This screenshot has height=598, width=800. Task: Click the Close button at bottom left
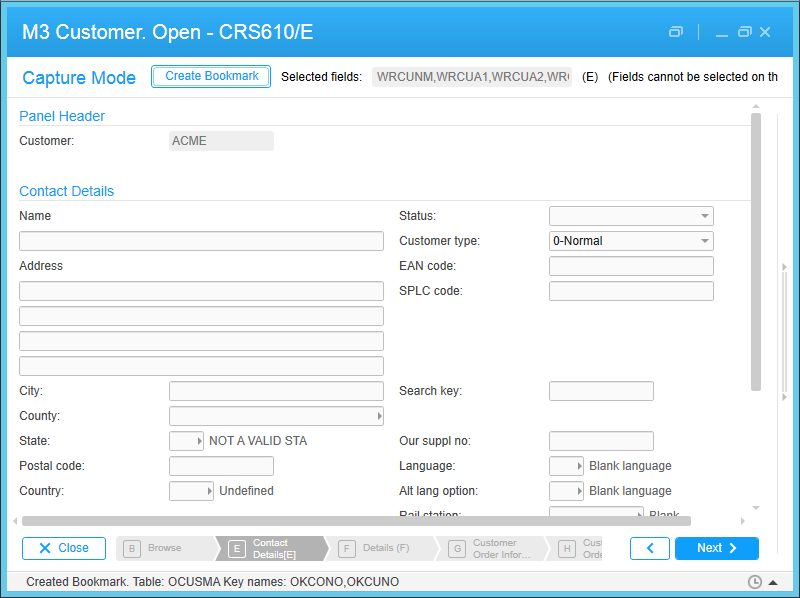pyautogui.click(x=64, y=548)
